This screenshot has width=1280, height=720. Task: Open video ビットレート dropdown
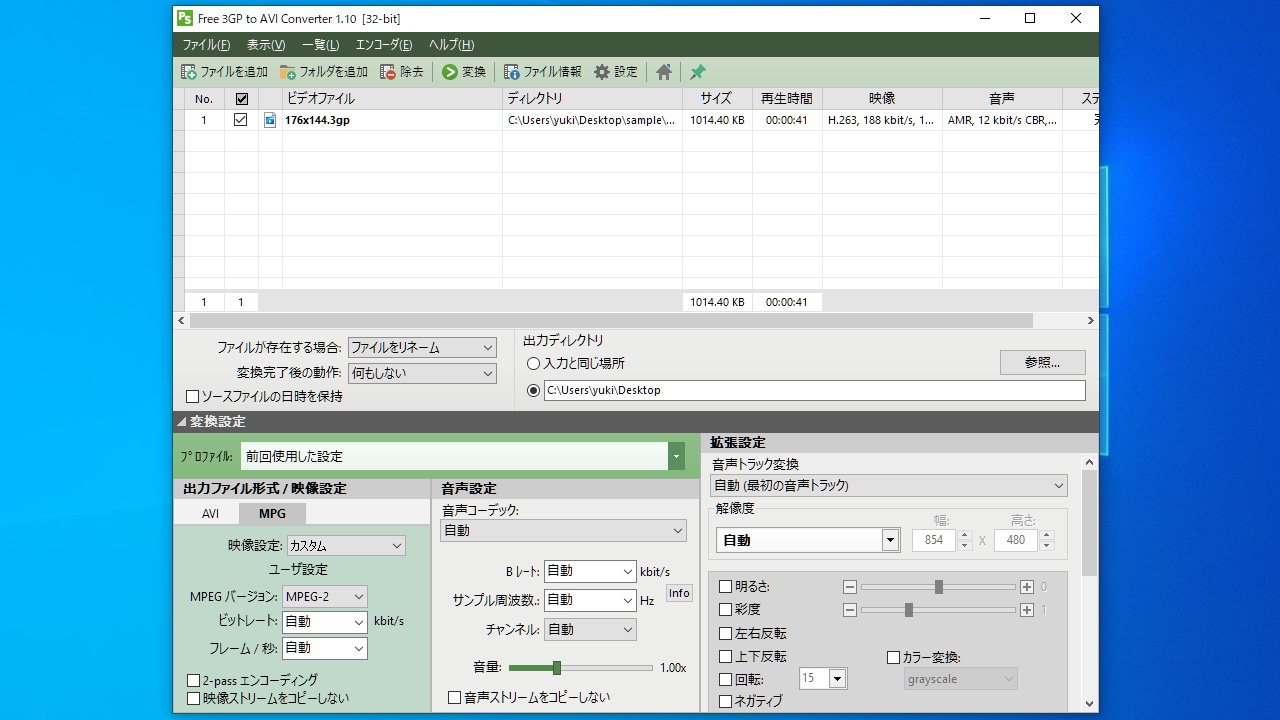click(x=325, y=621)
